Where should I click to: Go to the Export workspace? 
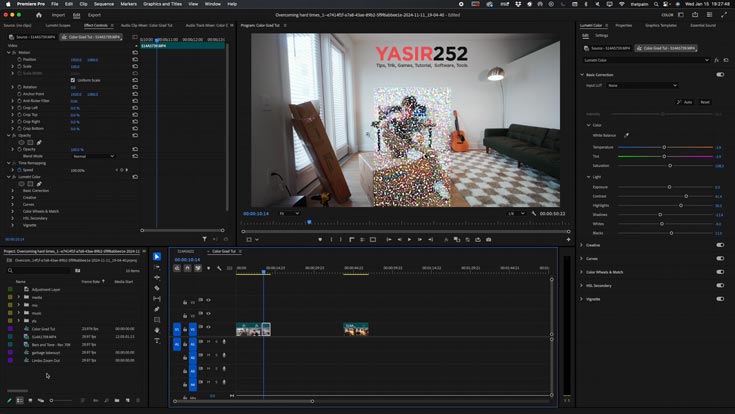pyautogui.click(x=94, y=15)
